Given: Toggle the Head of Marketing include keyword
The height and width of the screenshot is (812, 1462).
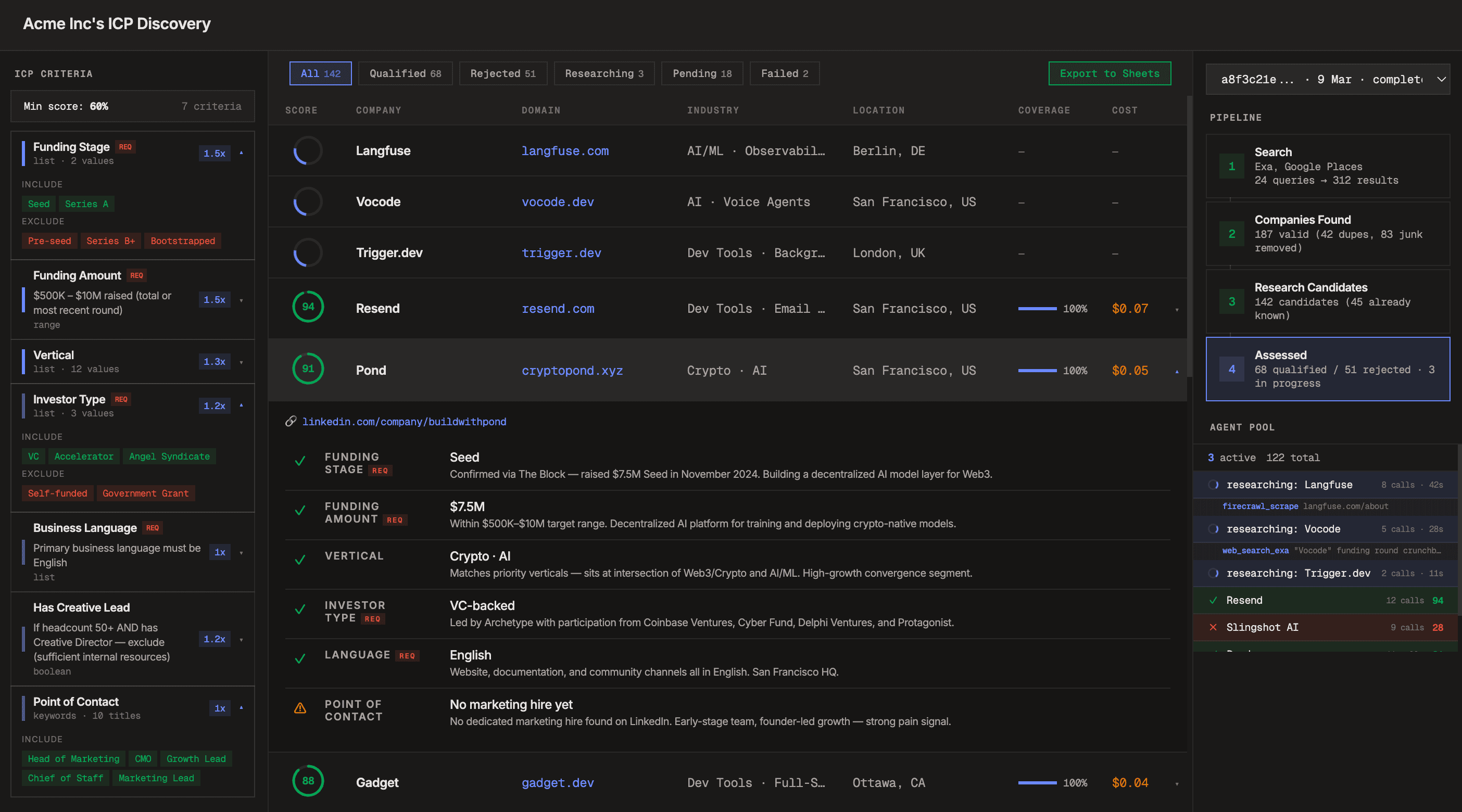Looking at the screenshot, I should coord(73,759).
